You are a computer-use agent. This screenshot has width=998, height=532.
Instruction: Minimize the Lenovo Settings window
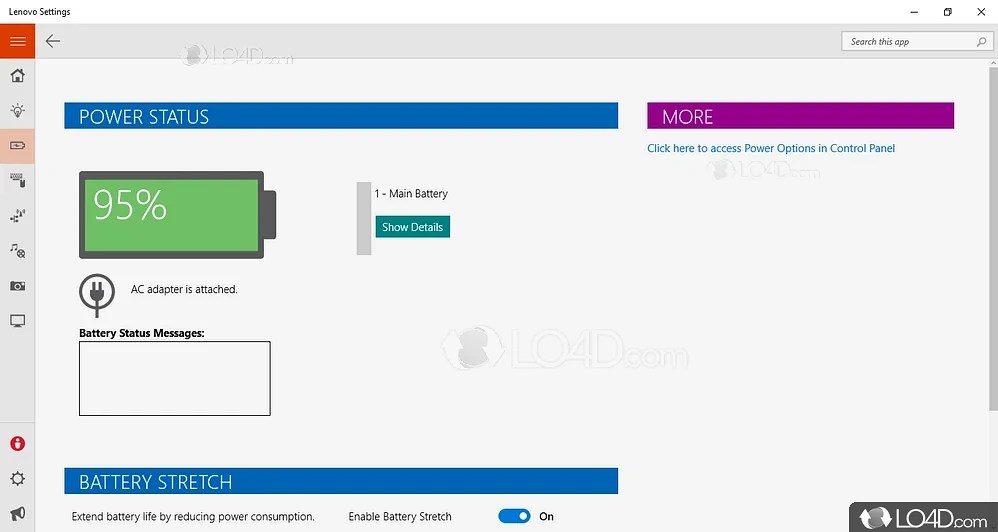pos(914,11)
